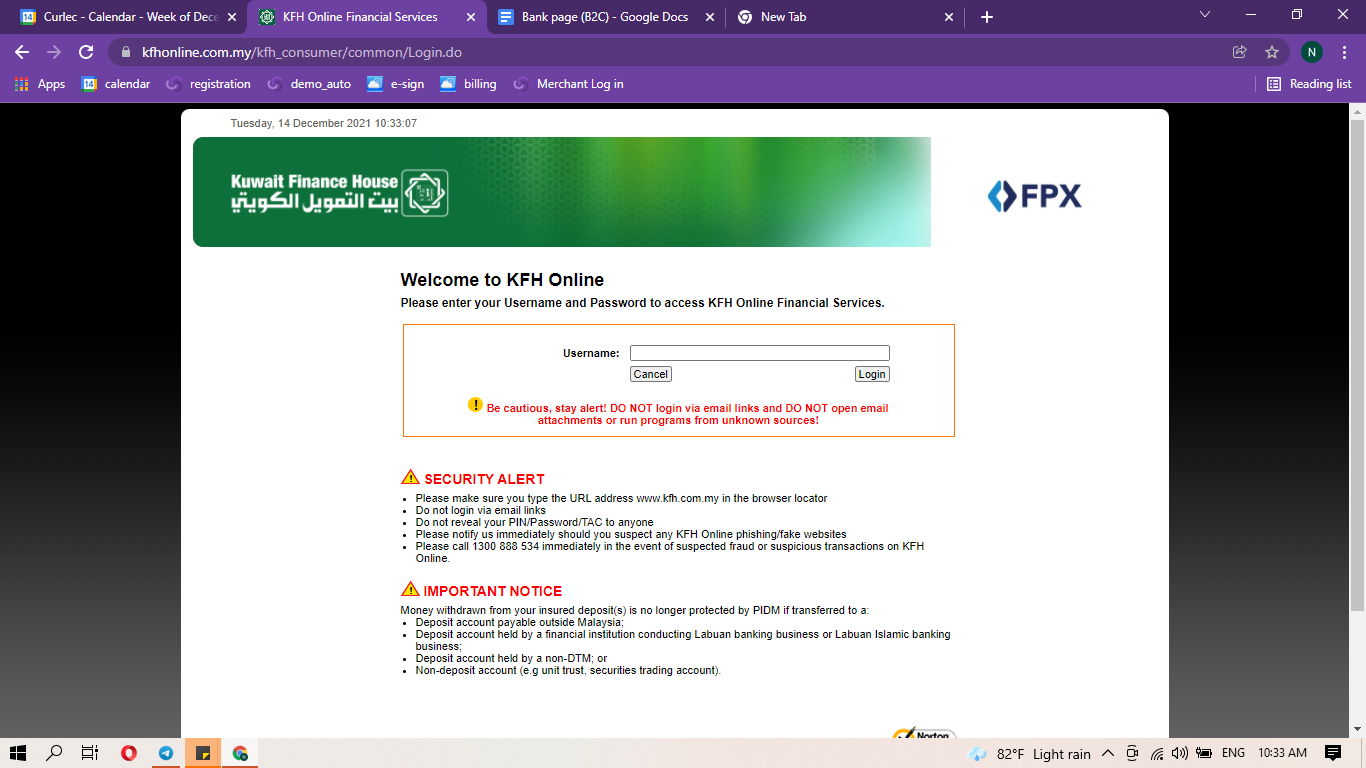This screenshot has height=768, width=1366.
Task: Click the Norton seal badge
Action: point(924,734)
